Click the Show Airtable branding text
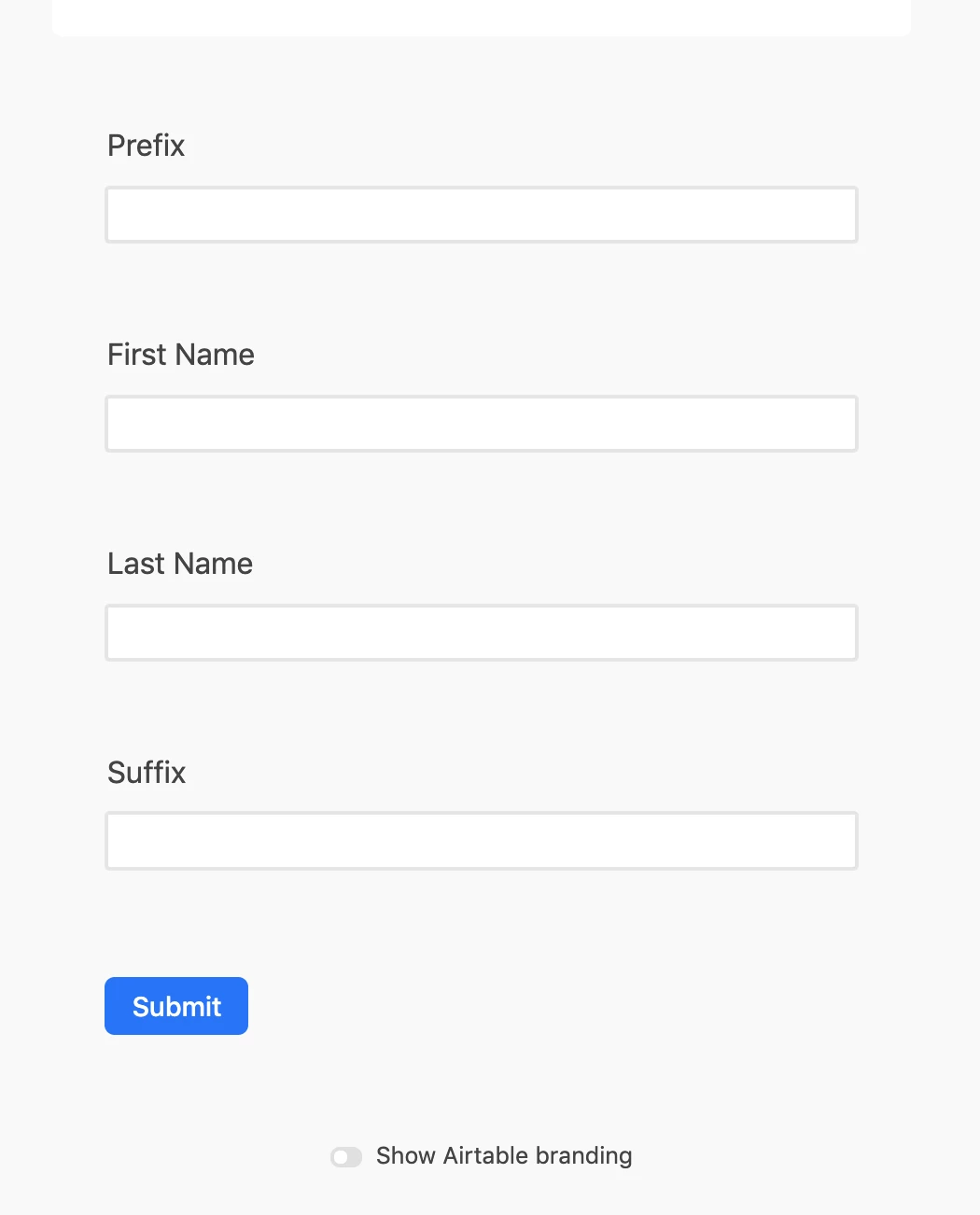 [504, 1156]
